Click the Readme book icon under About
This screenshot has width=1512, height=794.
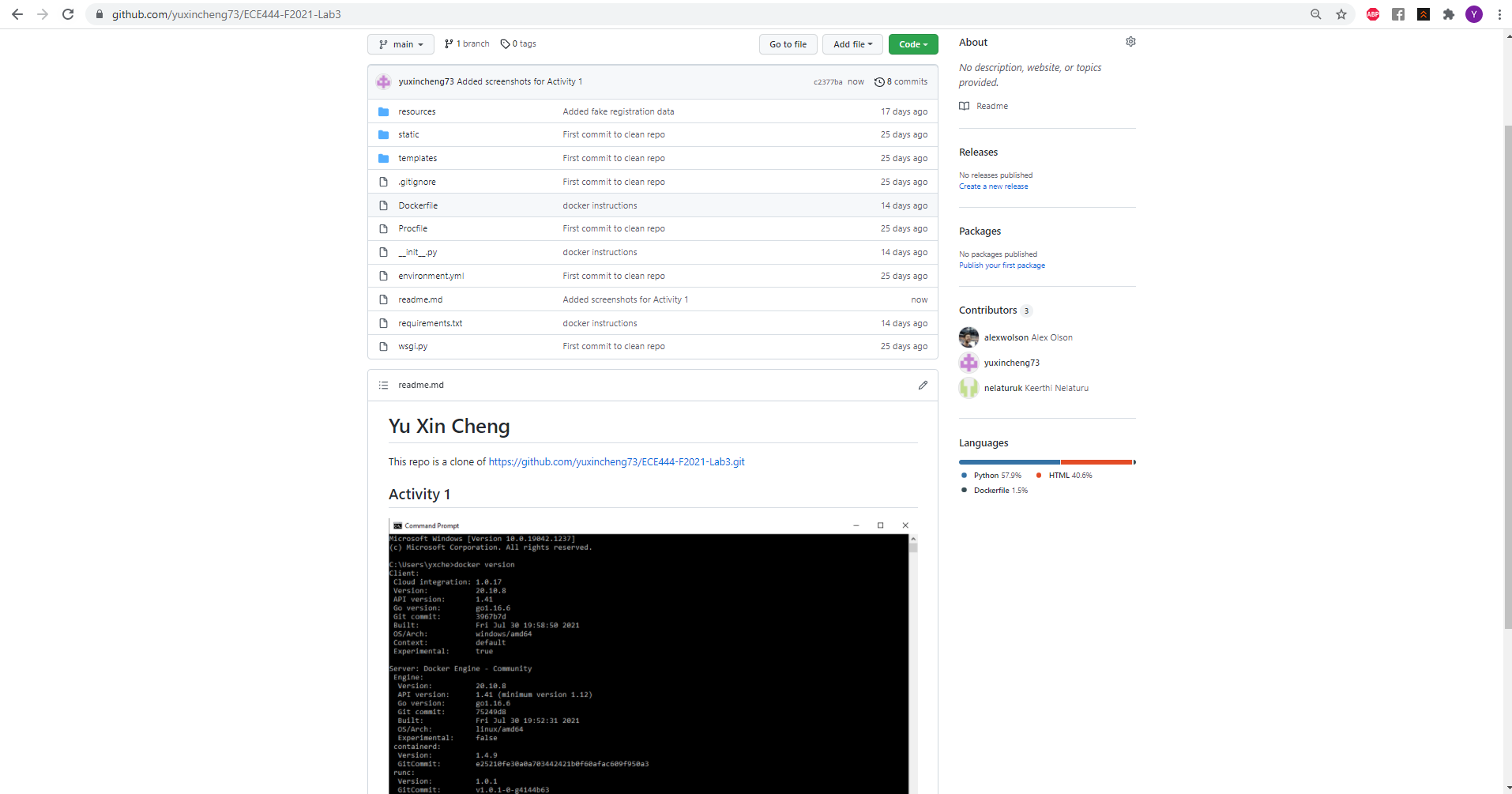(x=965, y=106)
